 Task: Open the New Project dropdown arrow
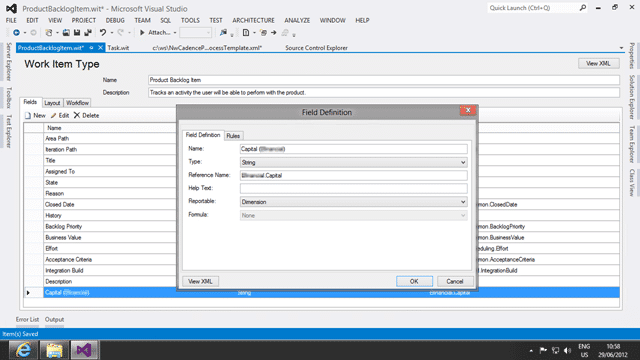(x=57, y=33)
